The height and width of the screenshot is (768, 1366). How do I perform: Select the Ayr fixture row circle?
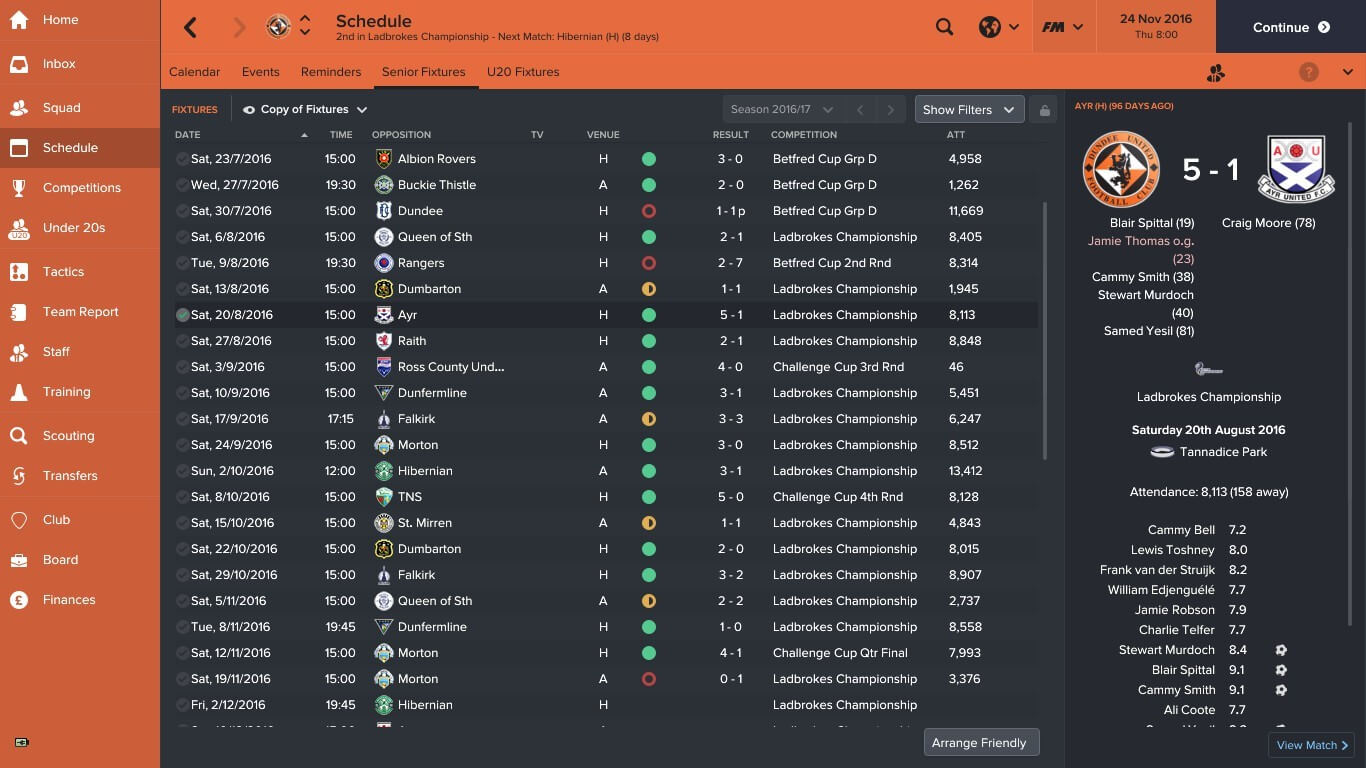182,315
